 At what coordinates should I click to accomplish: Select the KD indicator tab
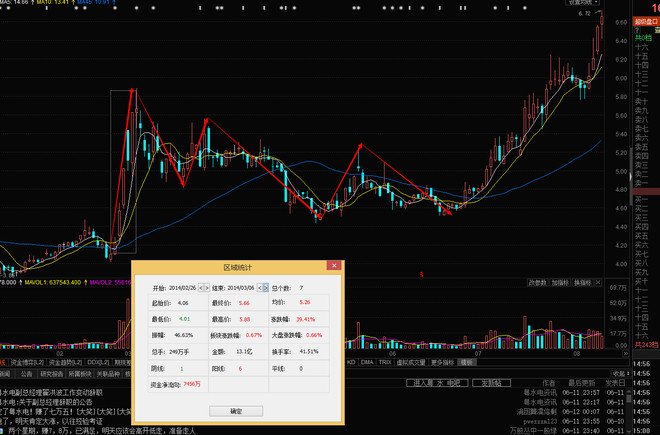(x=351, y=362)
